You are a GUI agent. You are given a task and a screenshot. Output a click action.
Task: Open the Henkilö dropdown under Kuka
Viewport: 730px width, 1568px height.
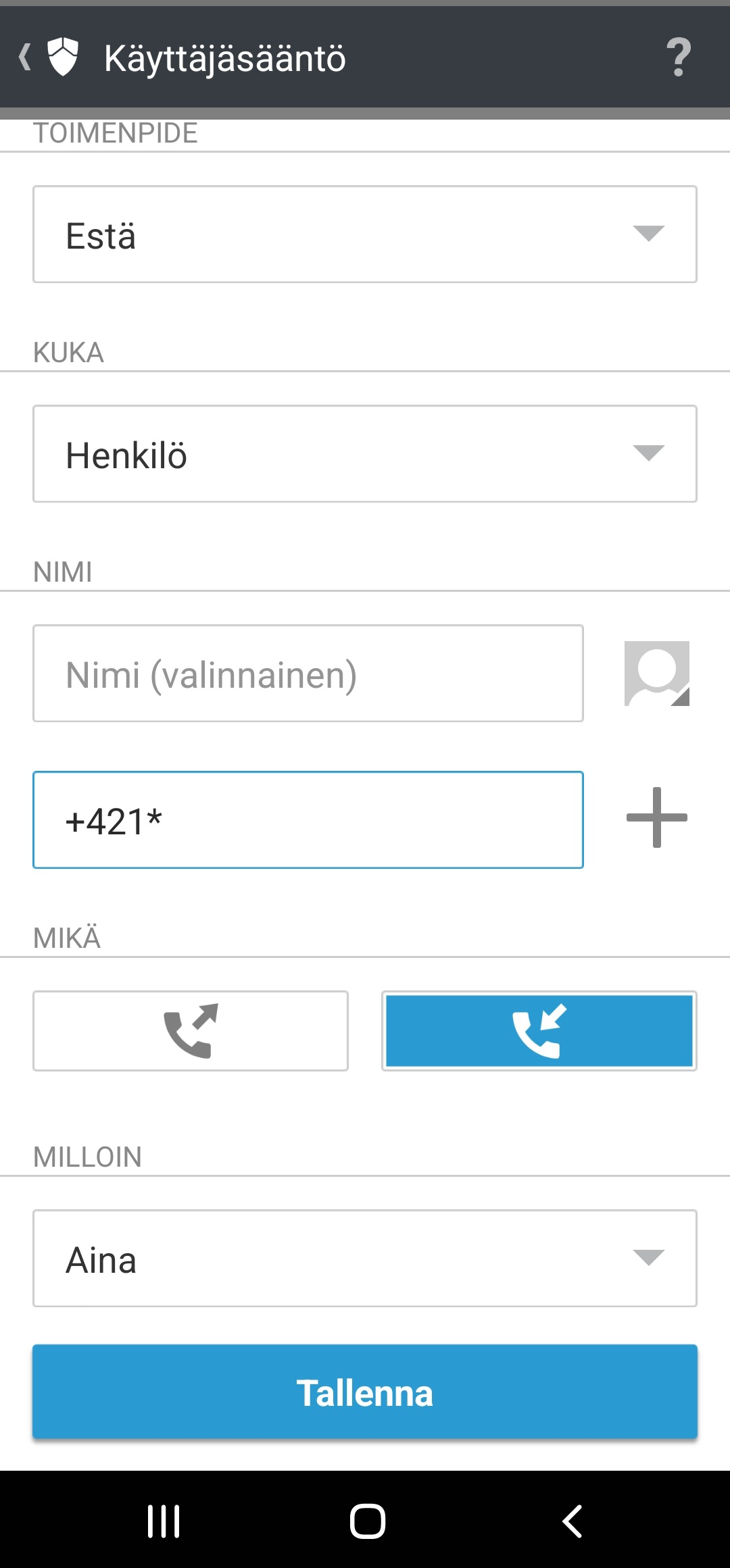(x=365, y=454)
